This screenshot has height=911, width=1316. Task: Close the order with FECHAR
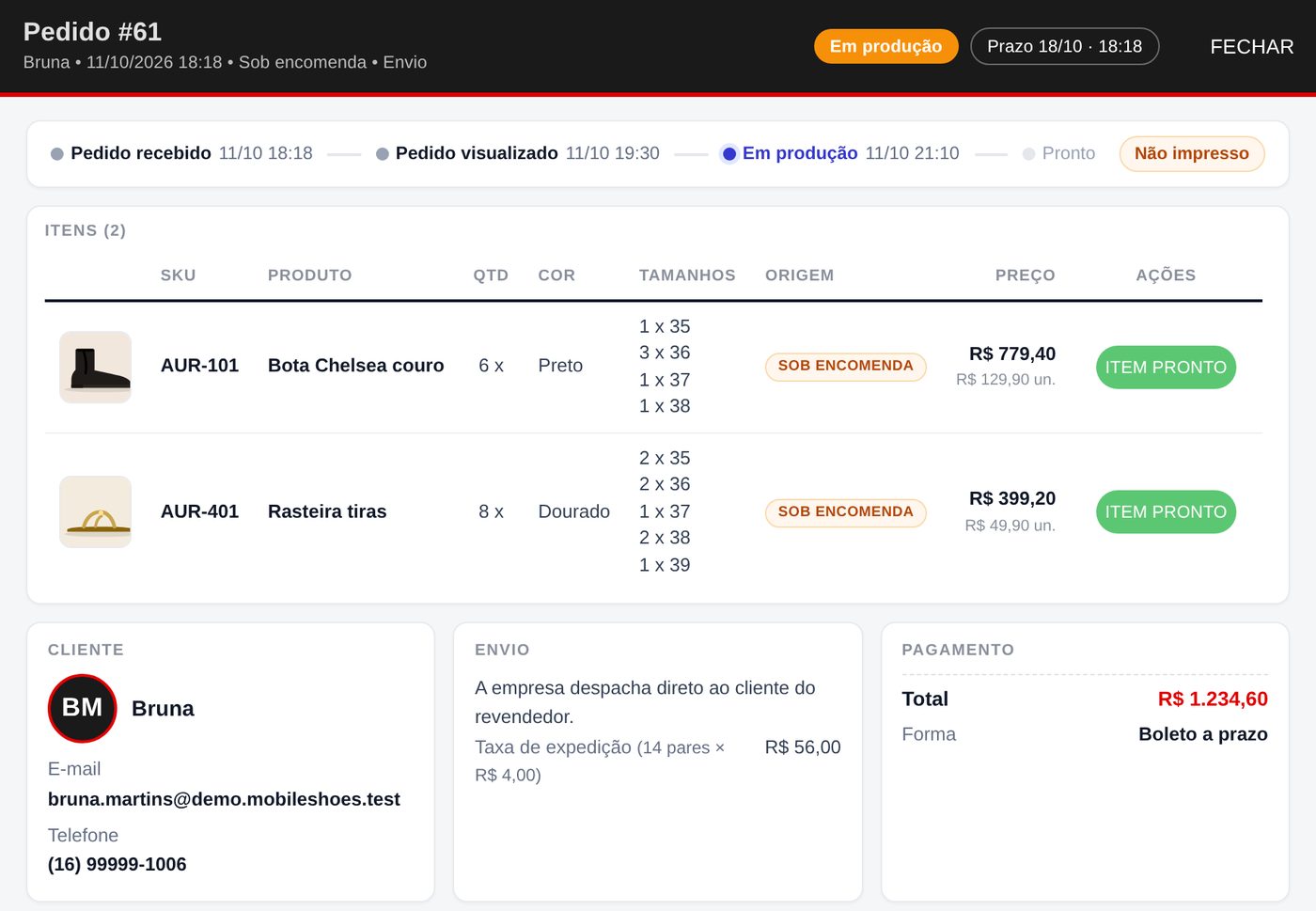tap(1251, 47)
